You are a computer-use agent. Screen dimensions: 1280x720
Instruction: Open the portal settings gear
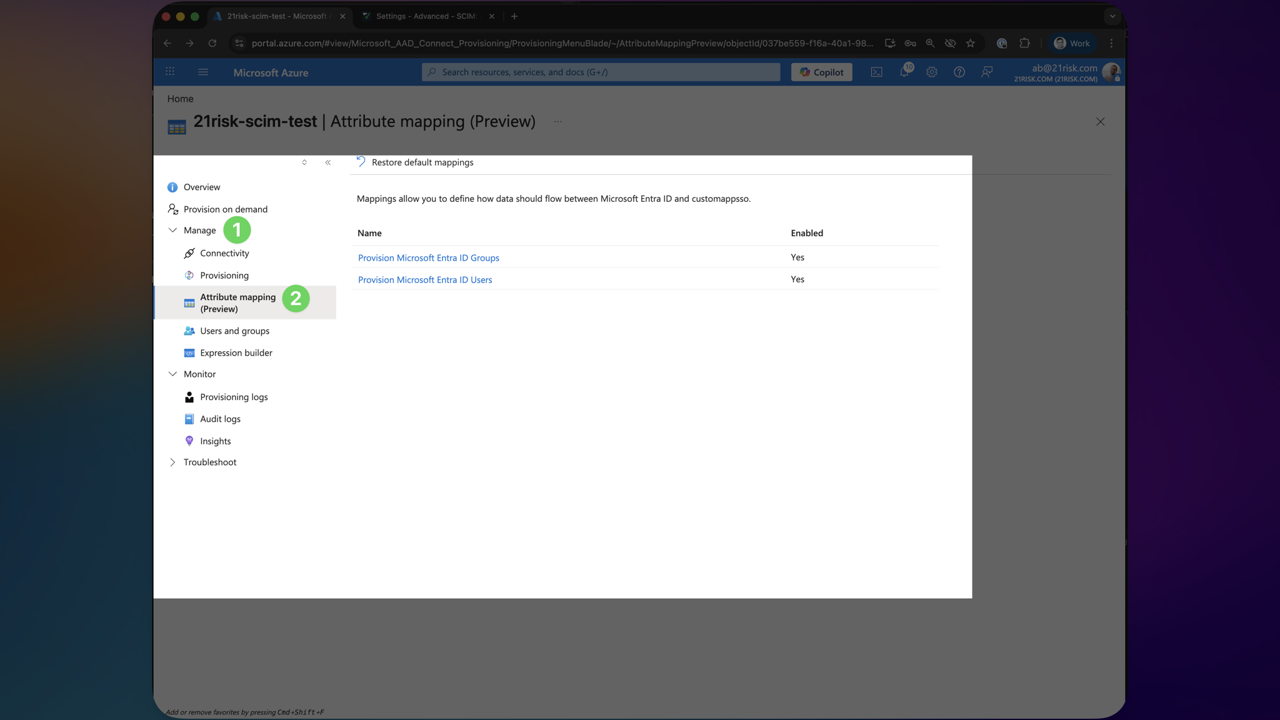[931, 71]
